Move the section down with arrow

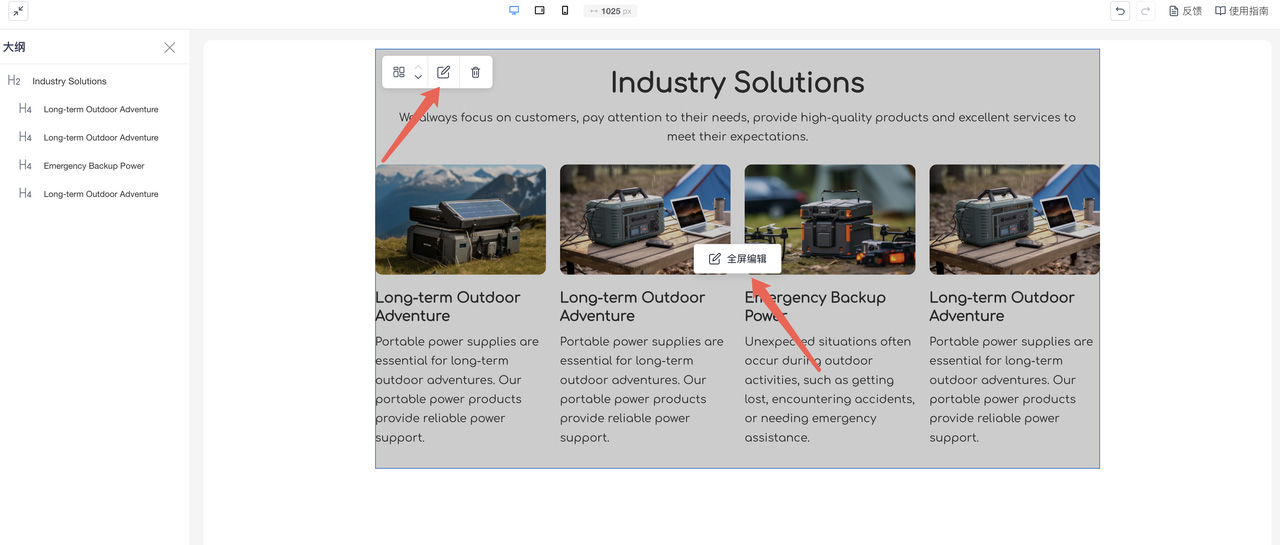pos(418,78)
